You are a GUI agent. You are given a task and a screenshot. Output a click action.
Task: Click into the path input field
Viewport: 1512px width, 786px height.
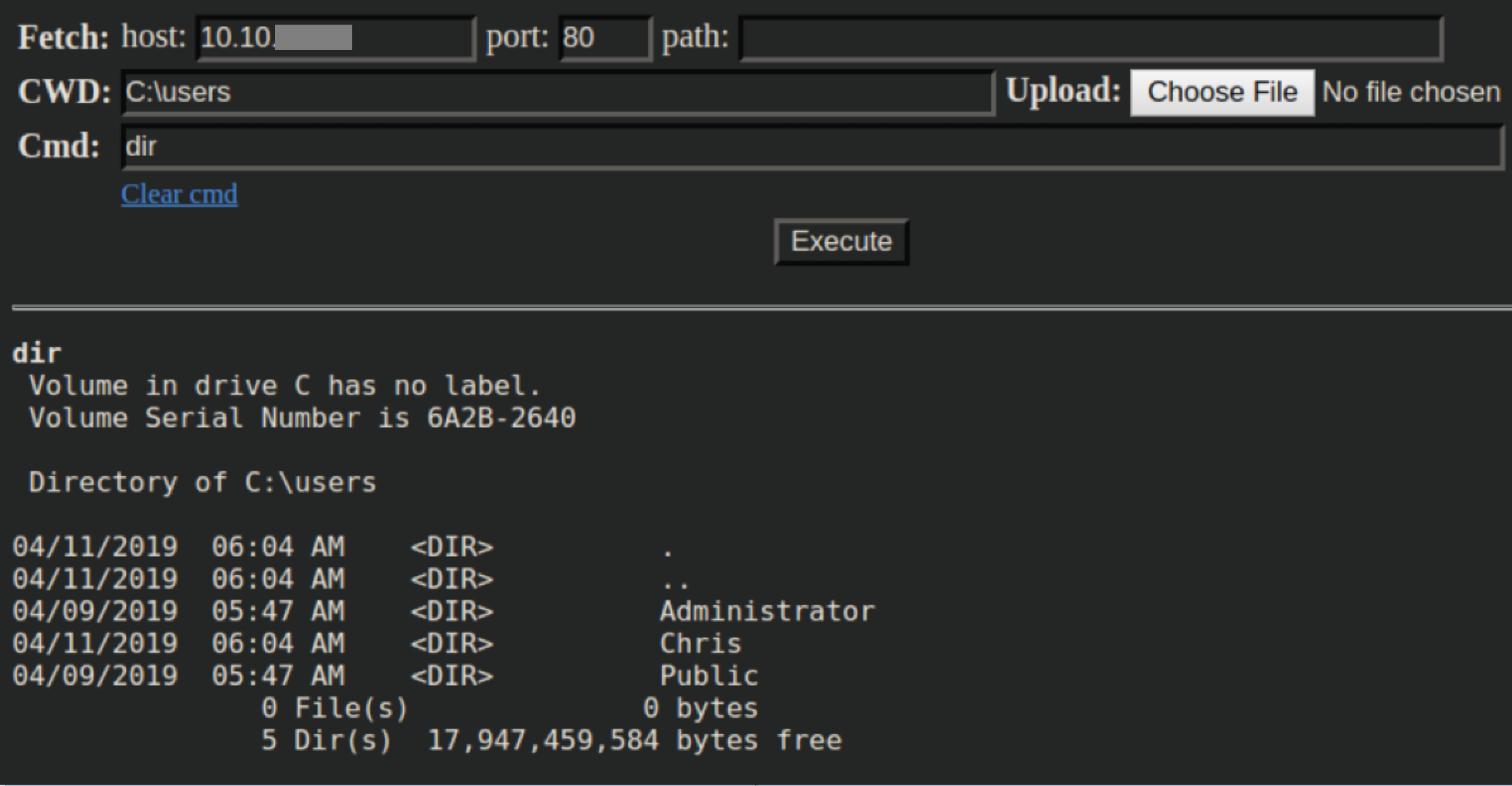click(x=1090, y=38)
